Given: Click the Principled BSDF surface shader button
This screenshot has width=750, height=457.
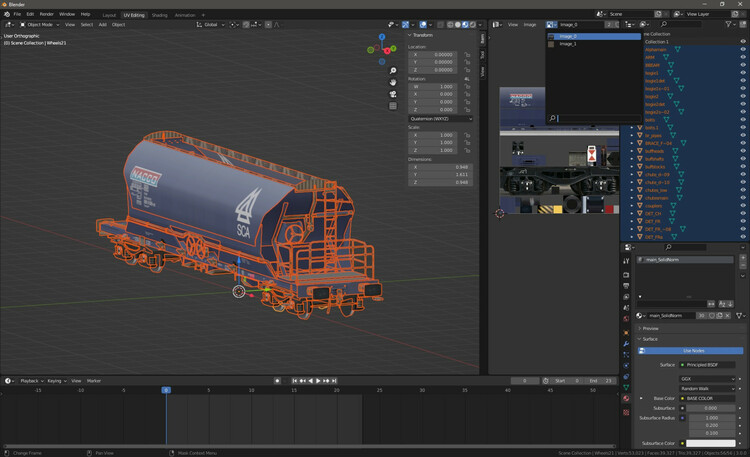Looking at the screenshot, I should click(x=707, y=365).
